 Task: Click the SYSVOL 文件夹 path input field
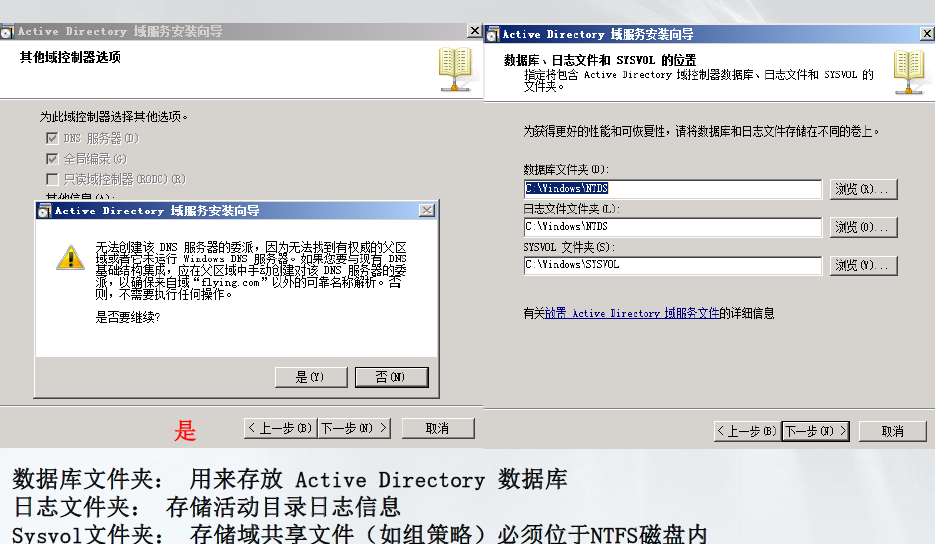pos(673,265)
